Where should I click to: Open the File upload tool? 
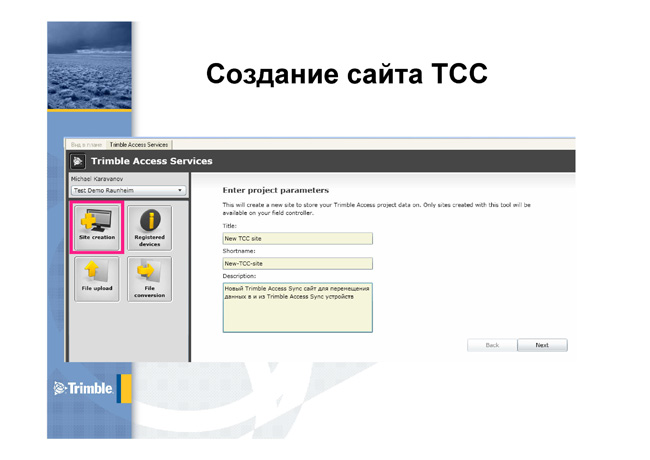coord(97,279)
